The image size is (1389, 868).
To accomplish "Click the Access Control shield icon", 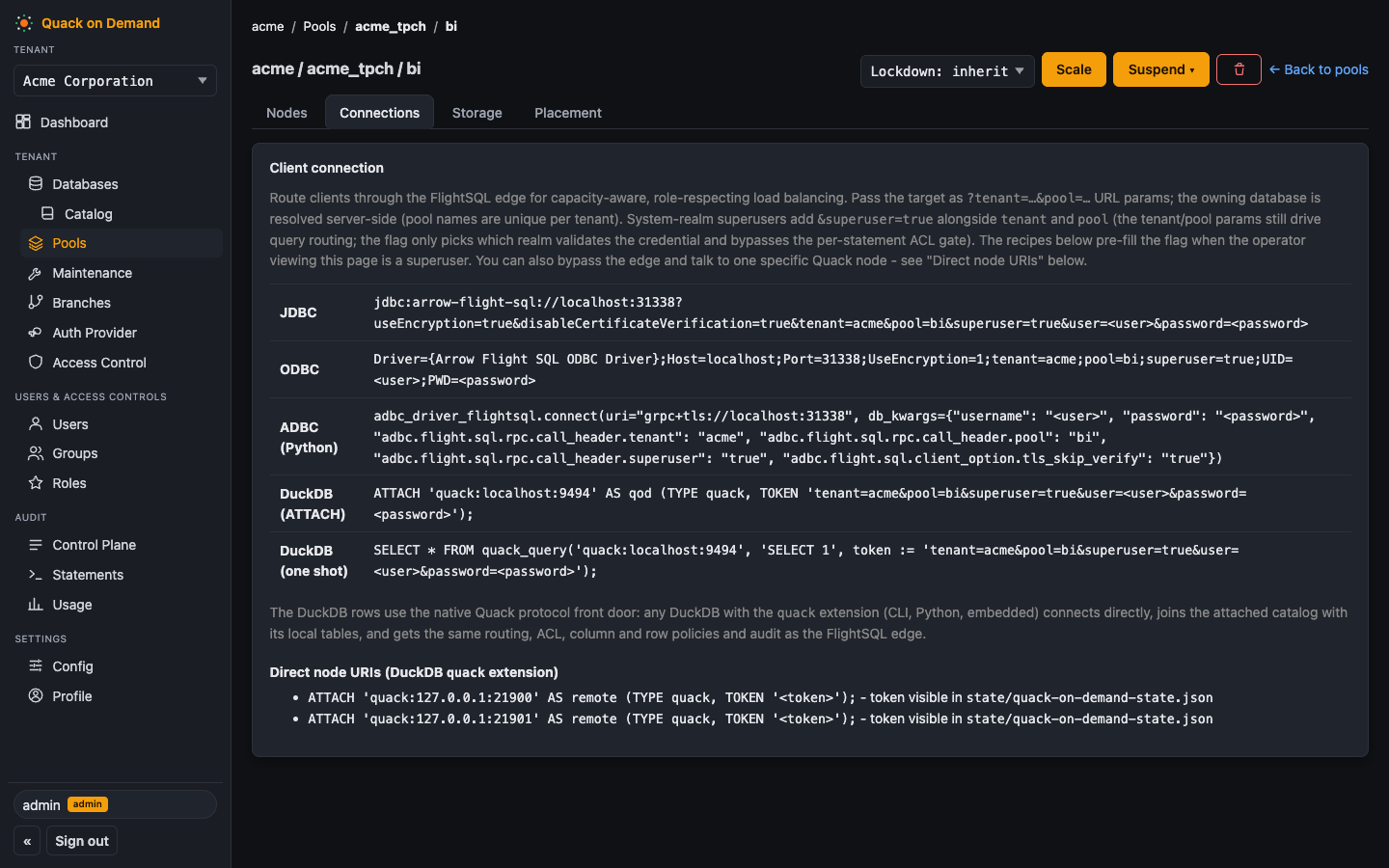I will 36,363.
